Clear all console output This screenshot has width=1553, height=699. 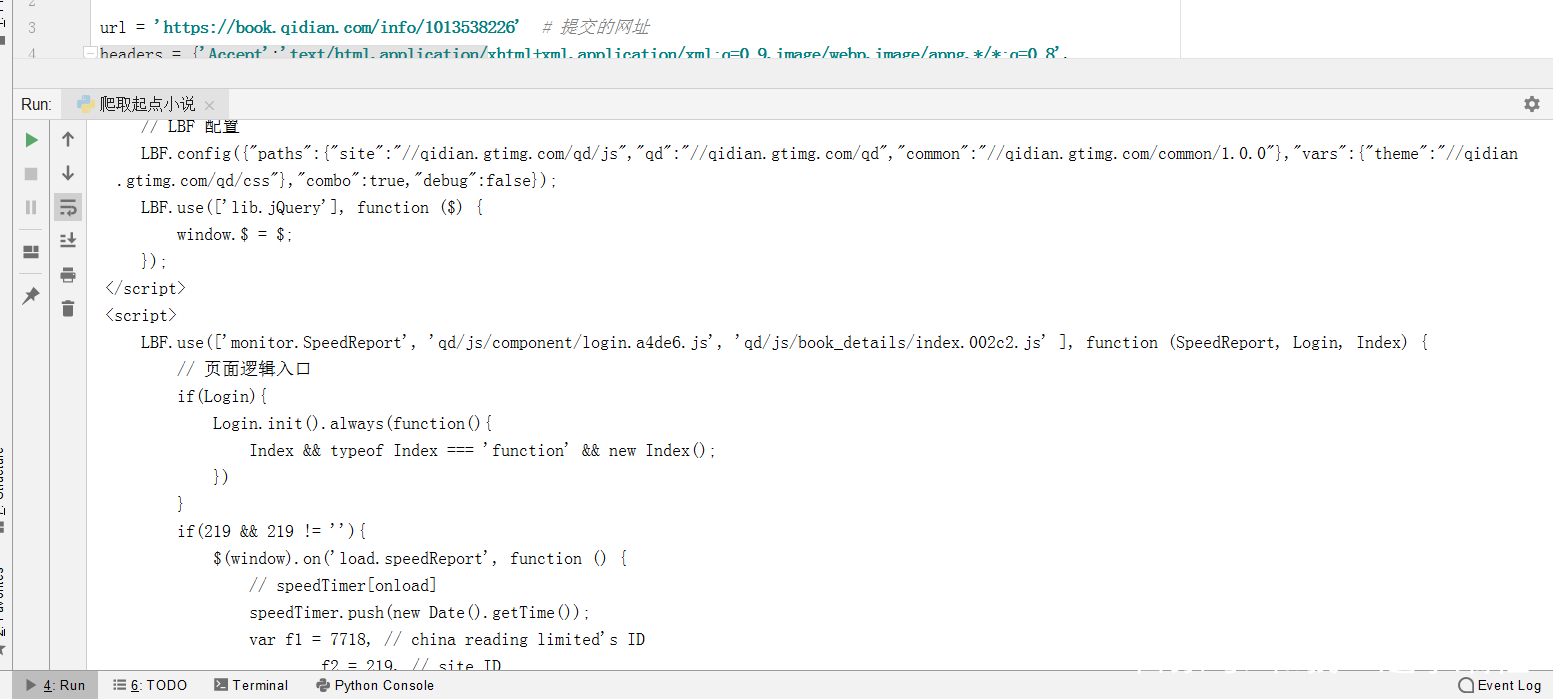tap(67, 309)
